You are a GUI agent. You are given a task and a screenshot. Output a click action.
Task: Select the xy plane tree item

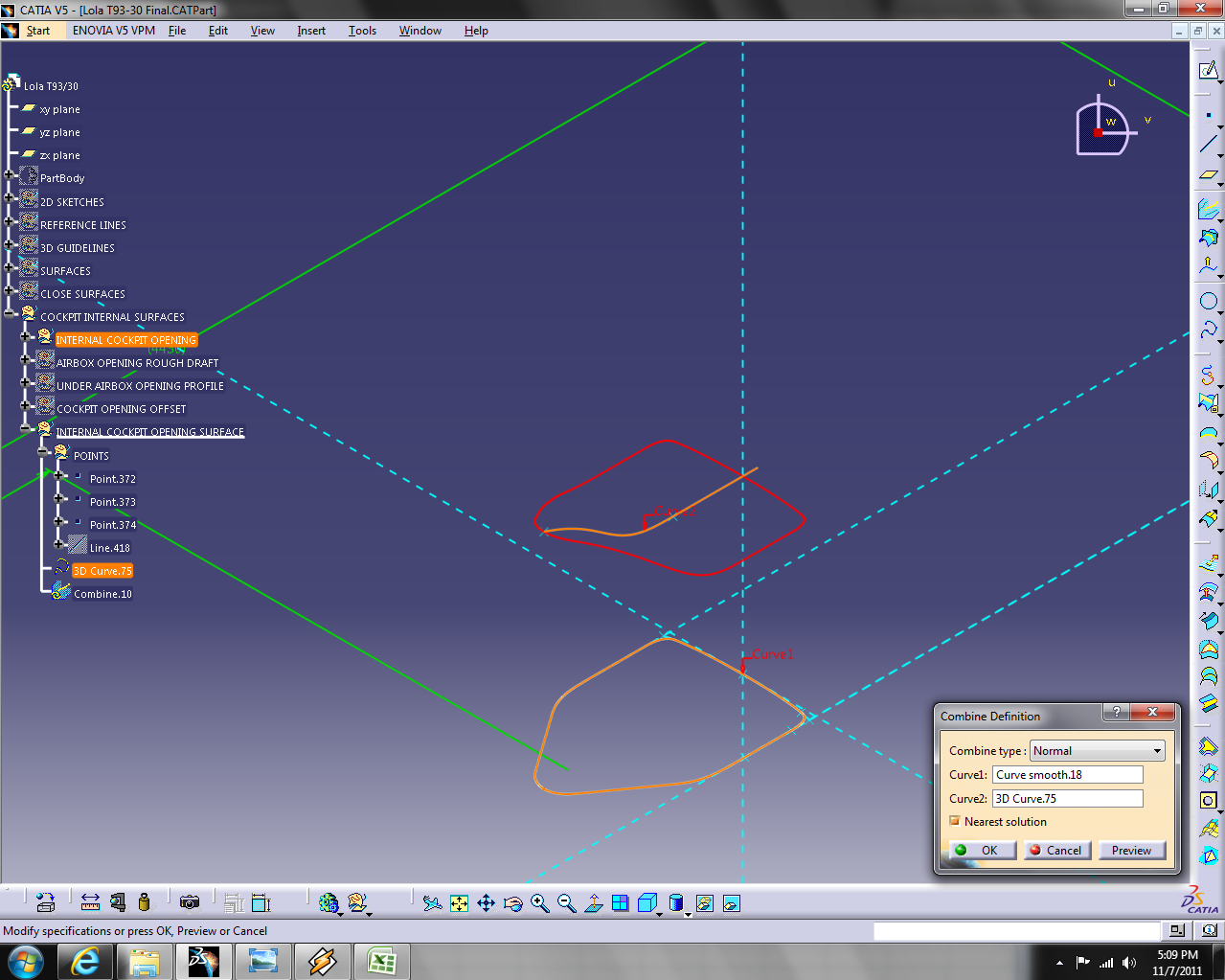(59, 109)
